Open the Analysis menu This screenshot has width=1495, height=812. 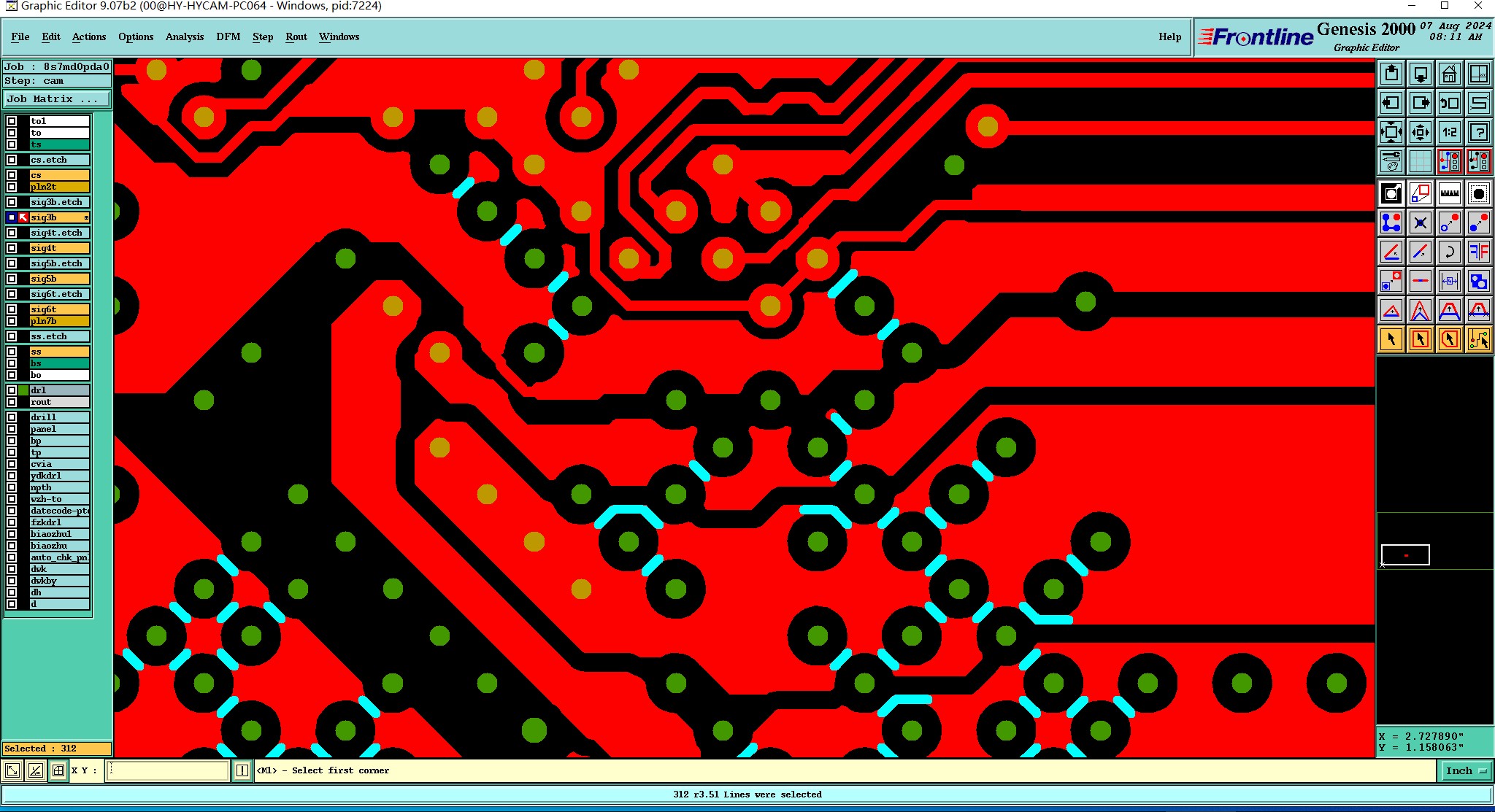pos(184,36)
